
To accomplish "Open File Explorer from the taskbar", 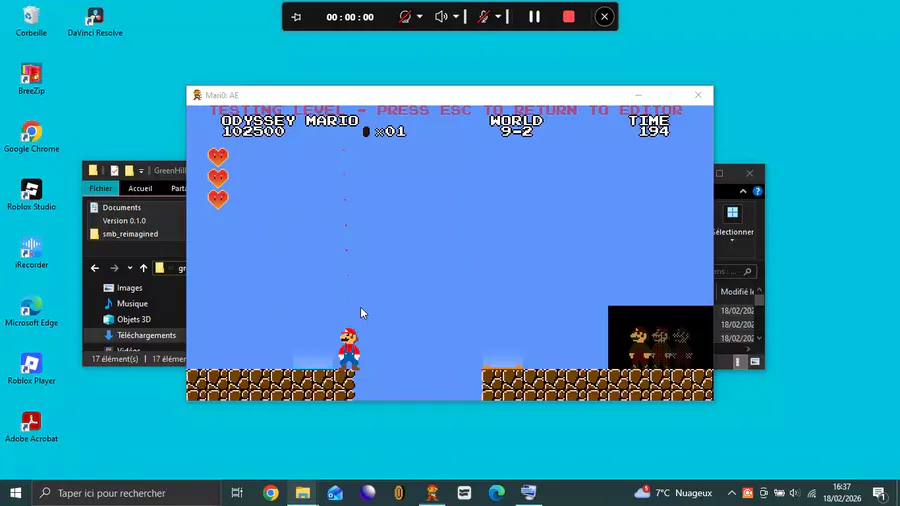I will (x=302, y=493).
